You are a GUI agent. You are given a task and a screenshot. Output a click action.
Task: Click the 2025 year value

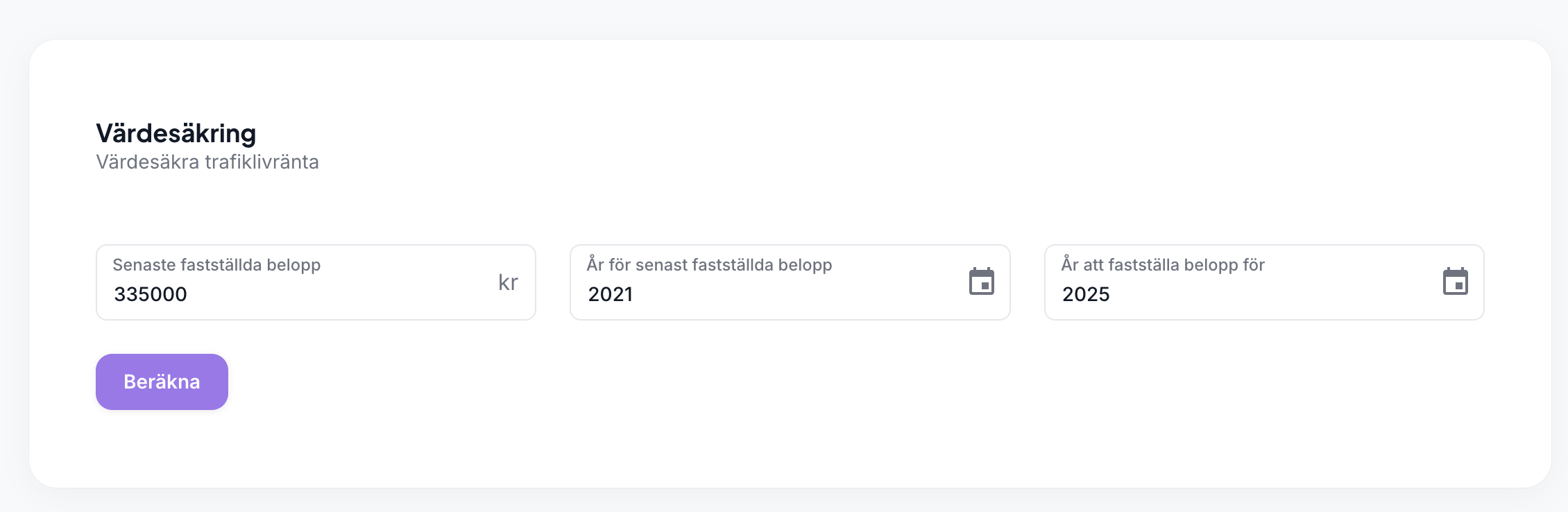(x=1086, y=294)
